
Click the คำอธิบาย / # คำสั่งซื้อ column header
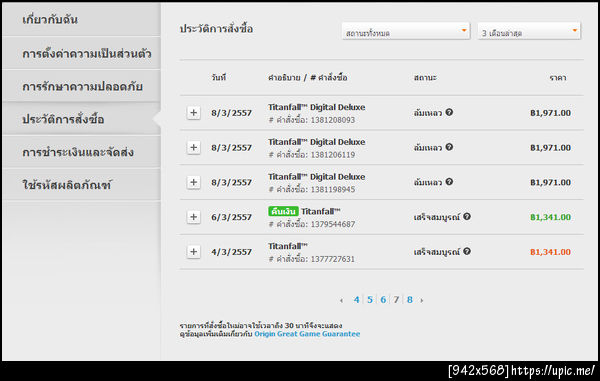click(x=308, y=77)
